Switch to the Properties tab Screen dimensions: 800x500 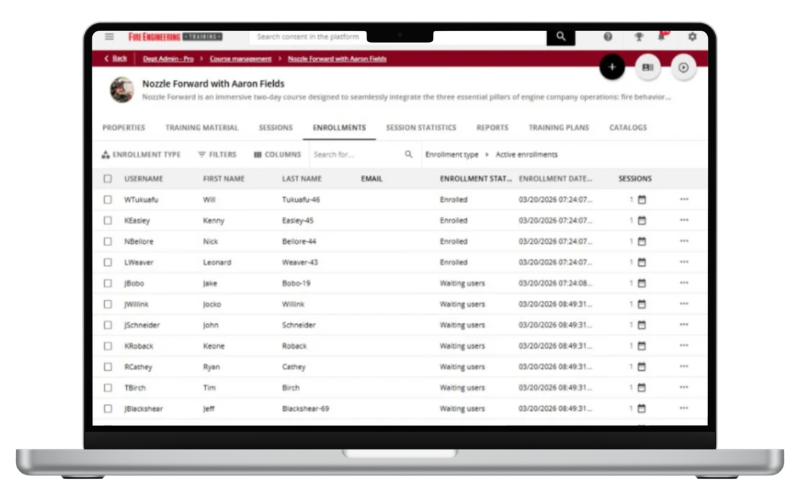tap(124, 128)
